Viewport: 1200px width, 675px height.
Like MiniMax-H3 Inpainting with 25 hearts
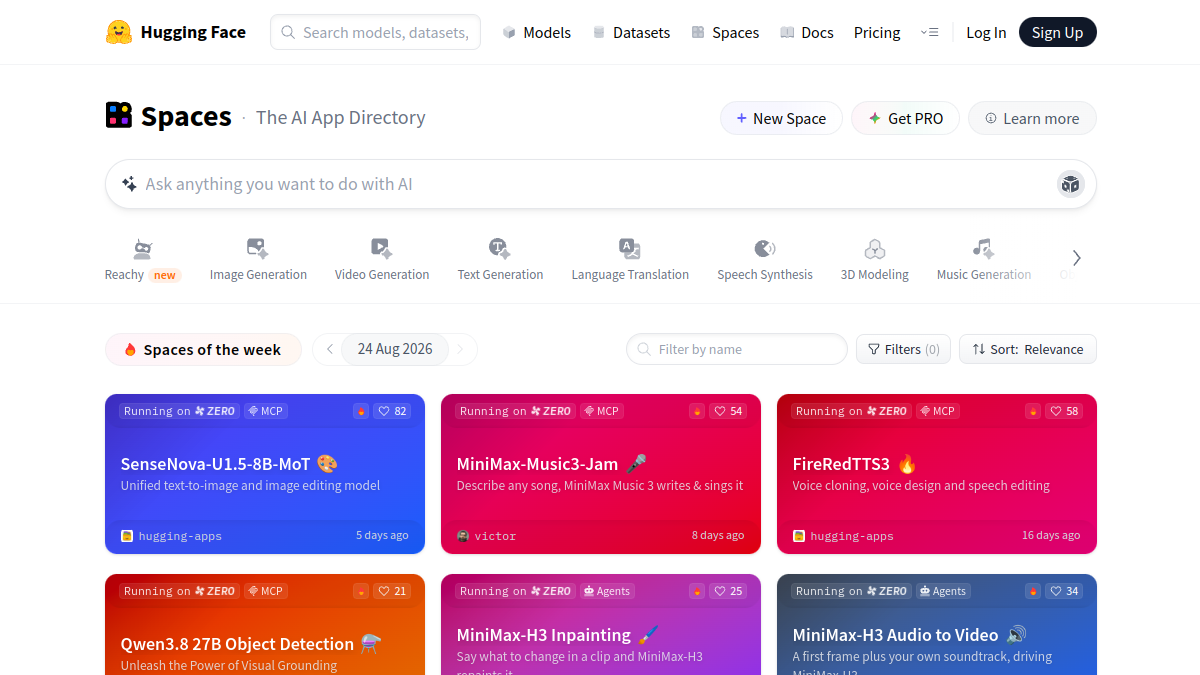729,591
